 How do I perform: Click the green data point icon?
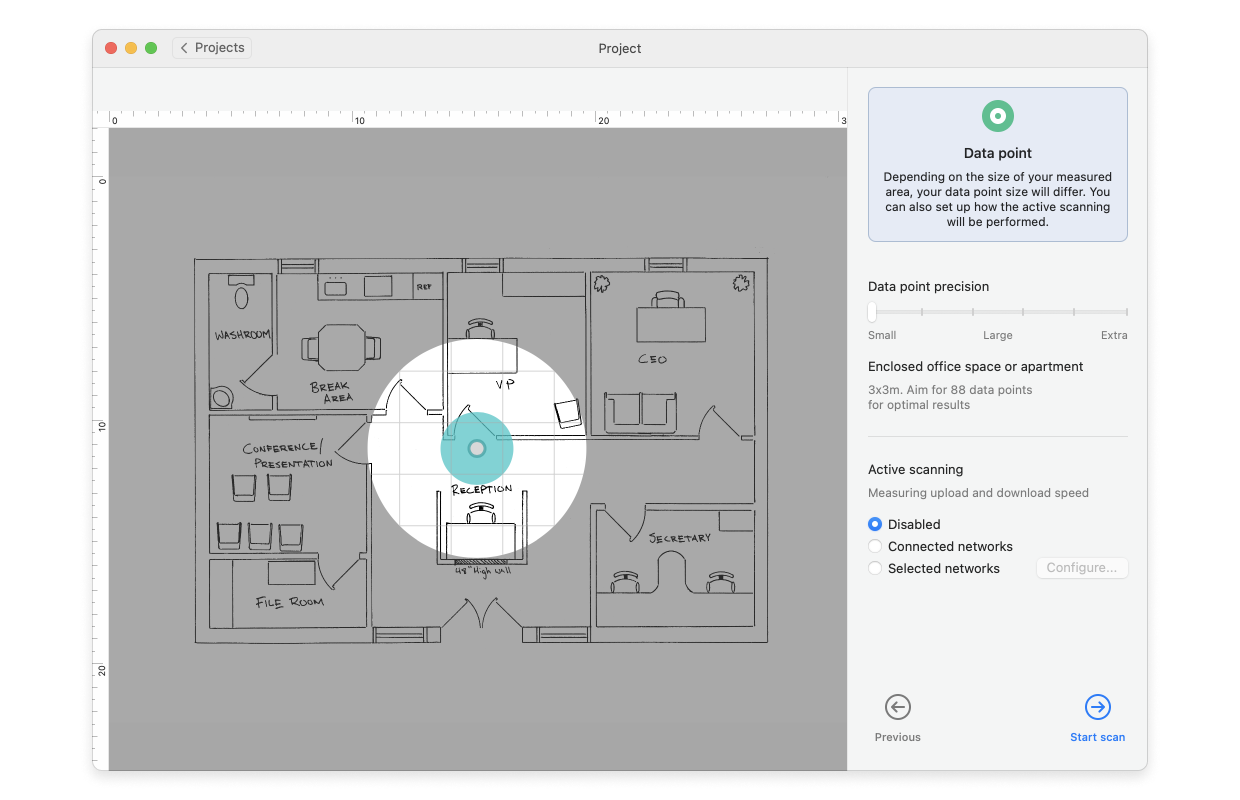coord(997,115)
